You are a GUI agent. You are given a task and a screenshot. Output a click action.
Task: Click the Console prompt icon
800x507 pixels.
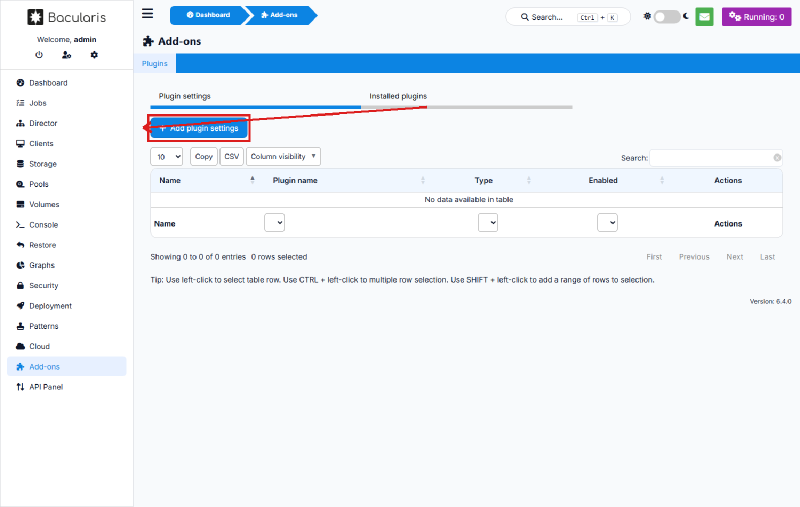[x=20, y=225]
